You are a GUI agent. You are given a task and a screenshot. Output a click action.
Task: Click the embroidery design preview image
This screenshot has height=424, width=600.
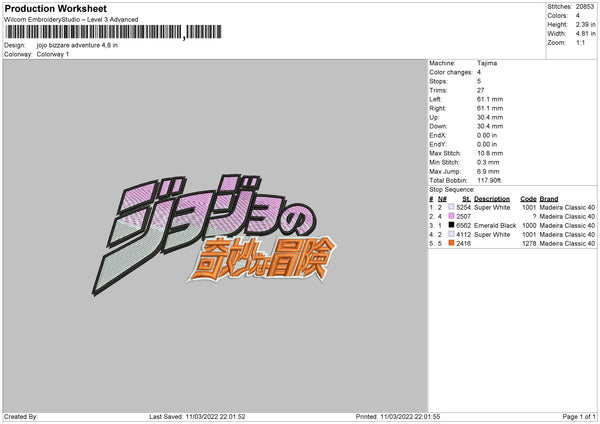coord(214,235)
